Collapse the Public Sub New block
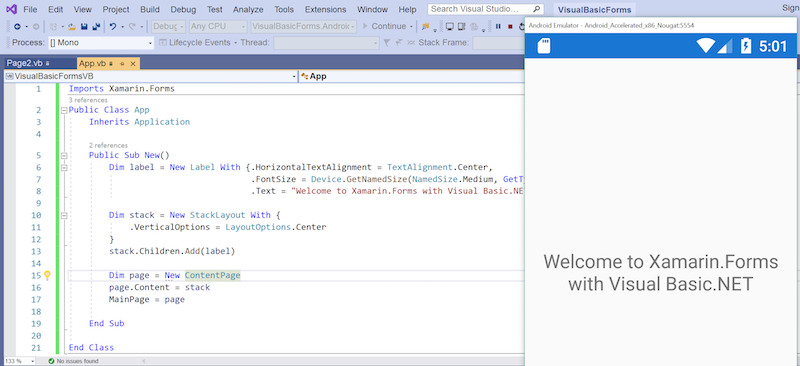The image size is (800, 366). click(64, 155)
